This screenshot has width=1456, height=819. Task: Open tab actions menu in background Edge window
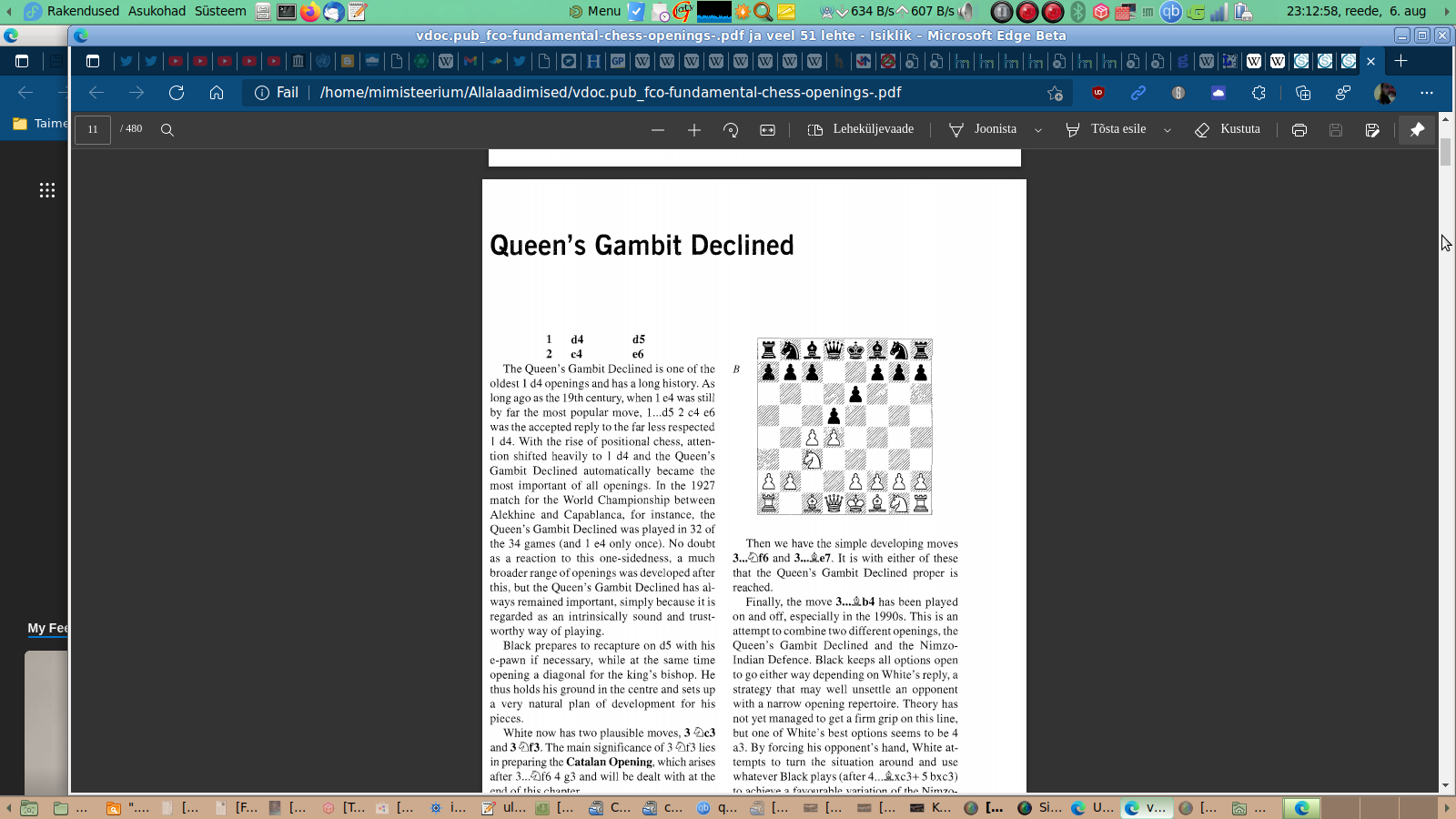point(22,61)
